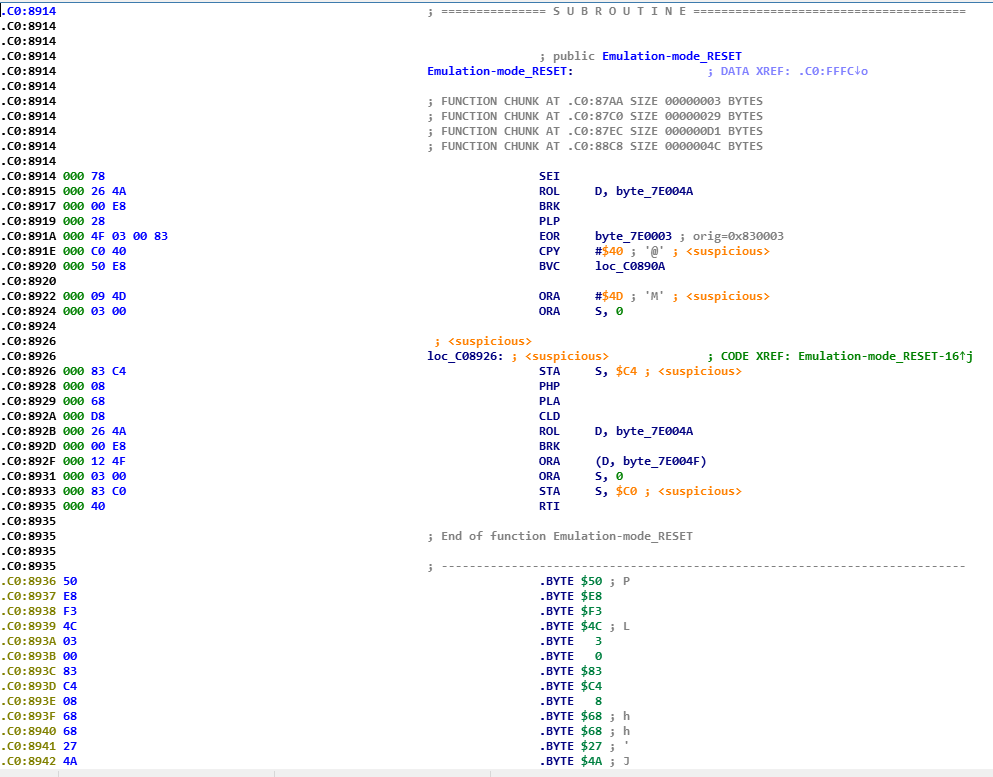
Task: Click byte_7E0003 operand in EOR instruction
Action: pos(633,236)
